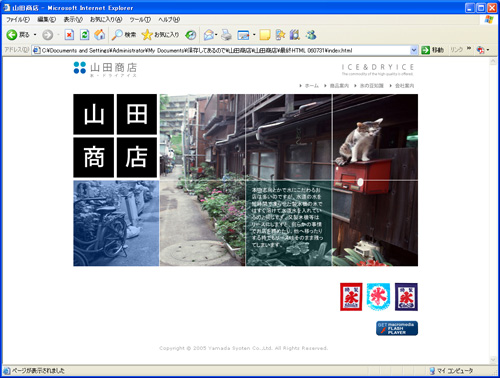Click the page icon in the address bar
This screenshot has height=378, width=500.
point(37,50)
